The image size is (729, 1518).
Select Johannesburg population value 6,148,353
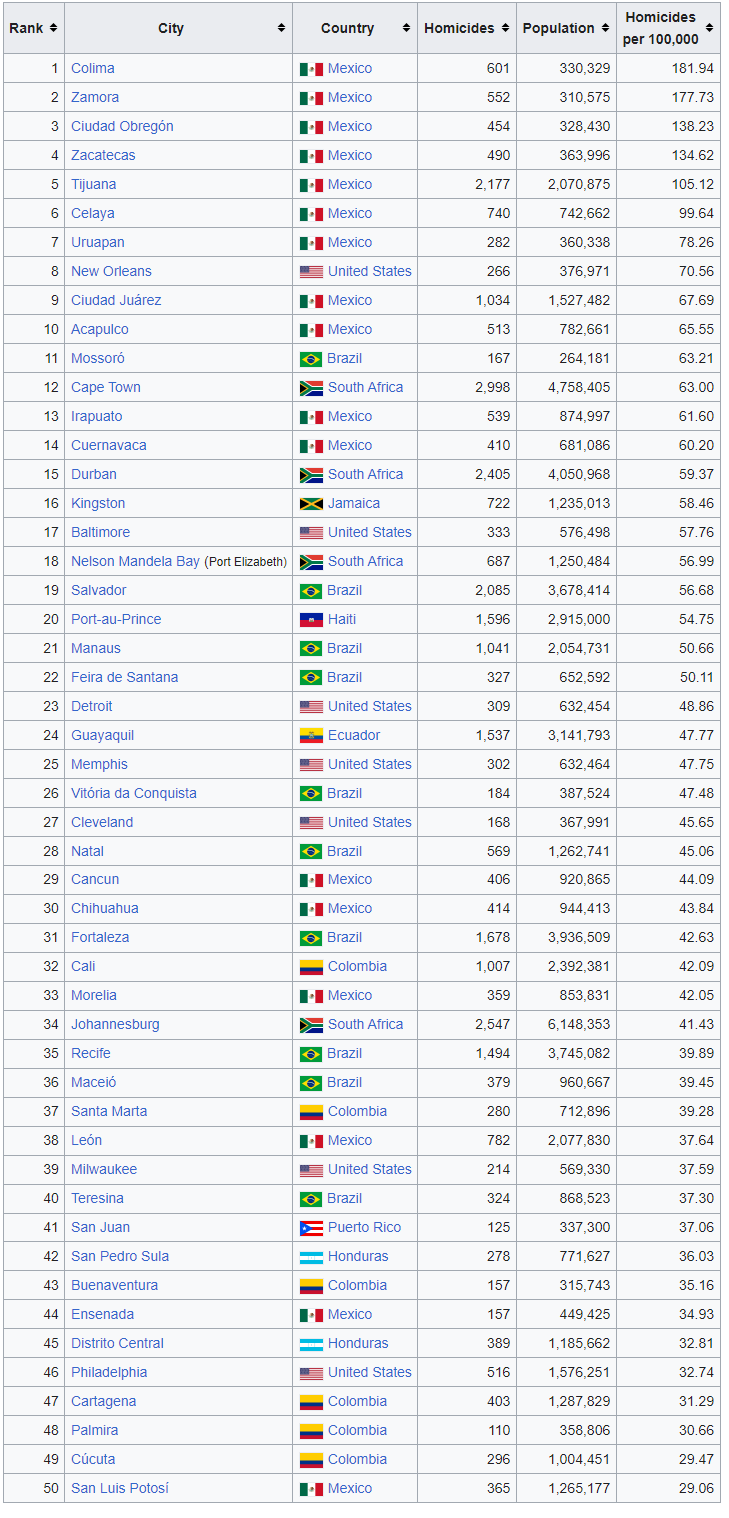579,1024
